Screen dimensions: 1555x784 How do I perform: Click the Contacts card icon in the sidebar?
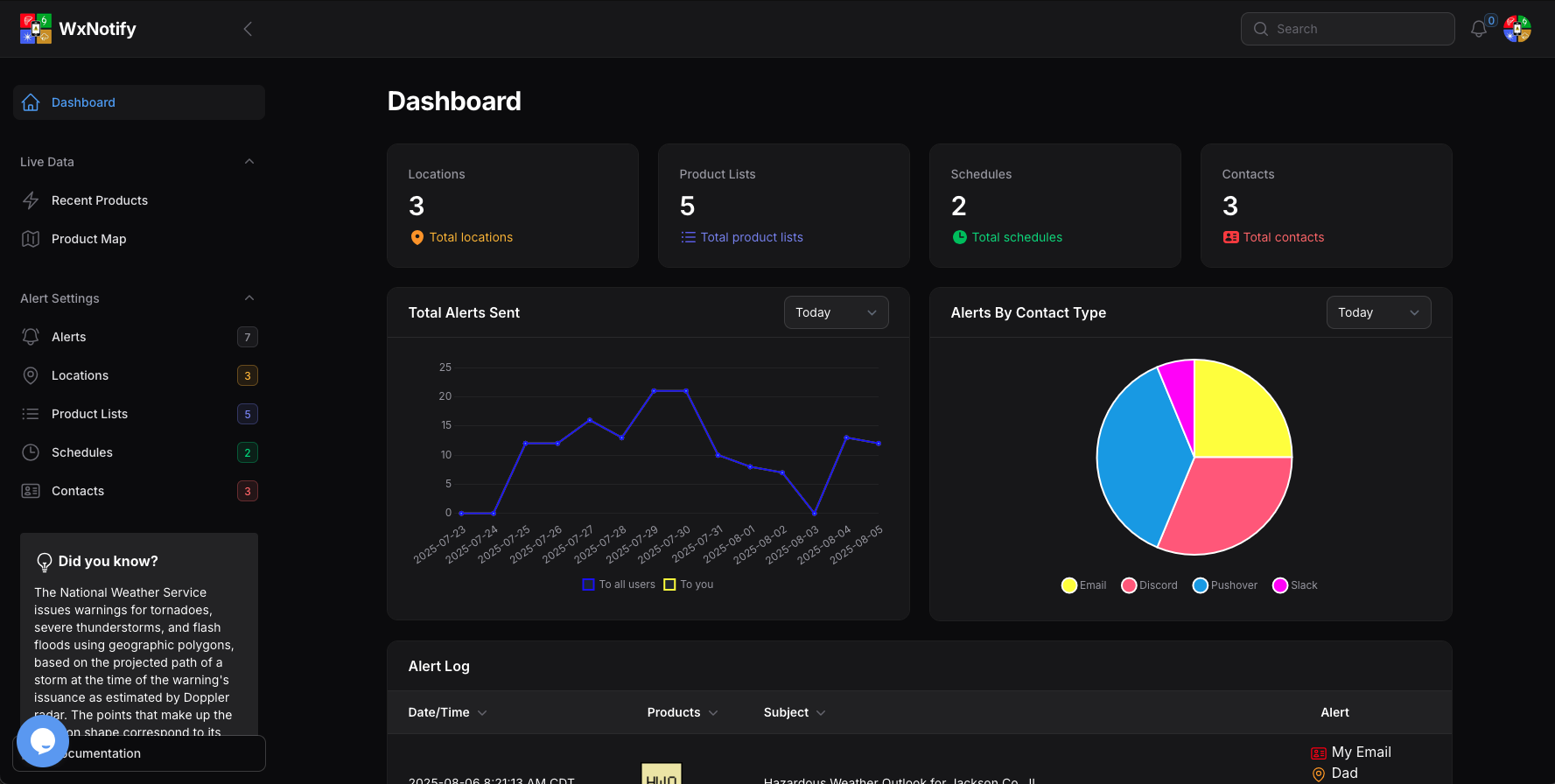31,491
